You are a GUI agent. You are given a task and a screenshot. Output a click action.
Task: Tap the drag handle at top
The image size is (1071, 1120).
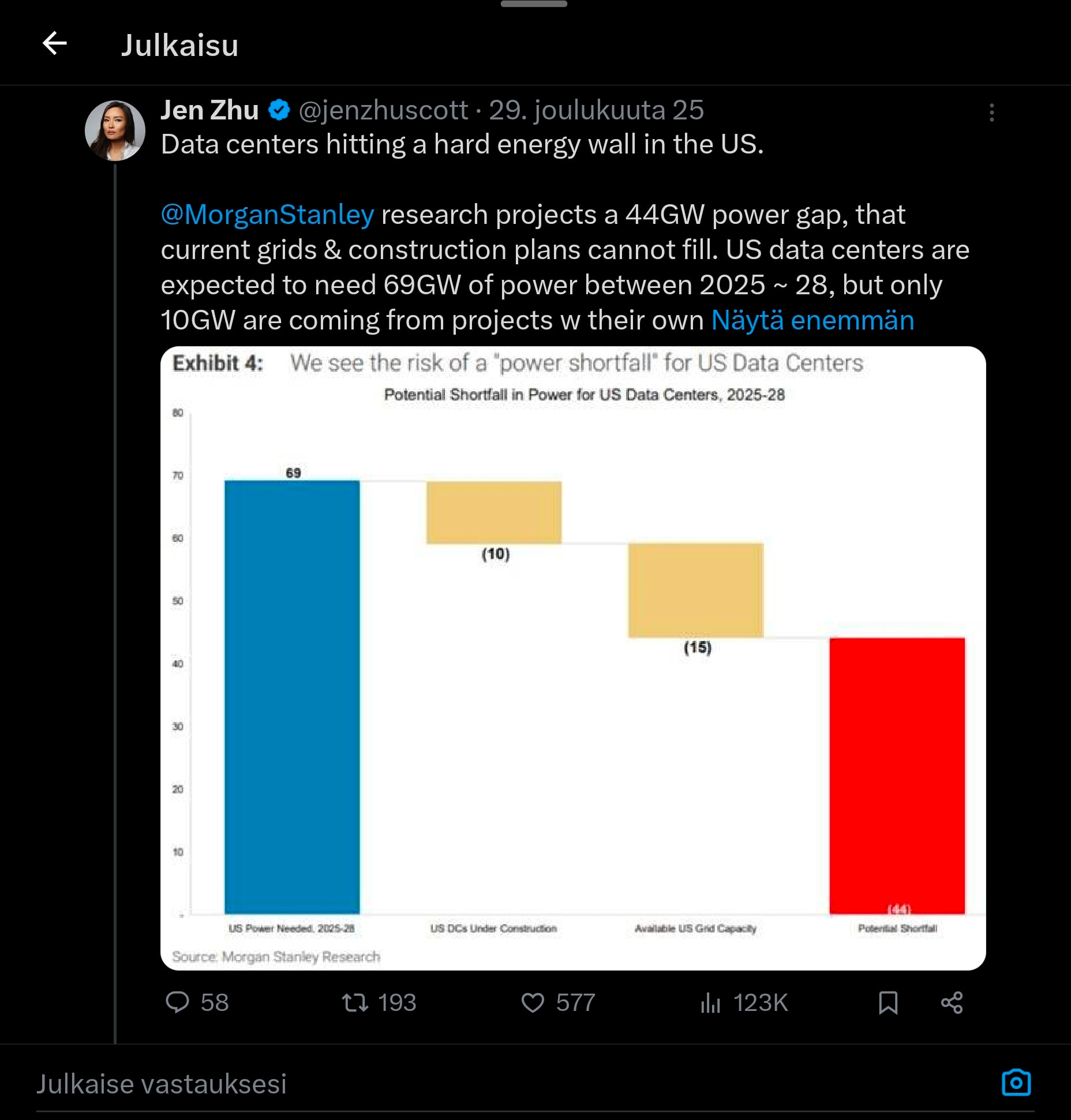[534, 5]
